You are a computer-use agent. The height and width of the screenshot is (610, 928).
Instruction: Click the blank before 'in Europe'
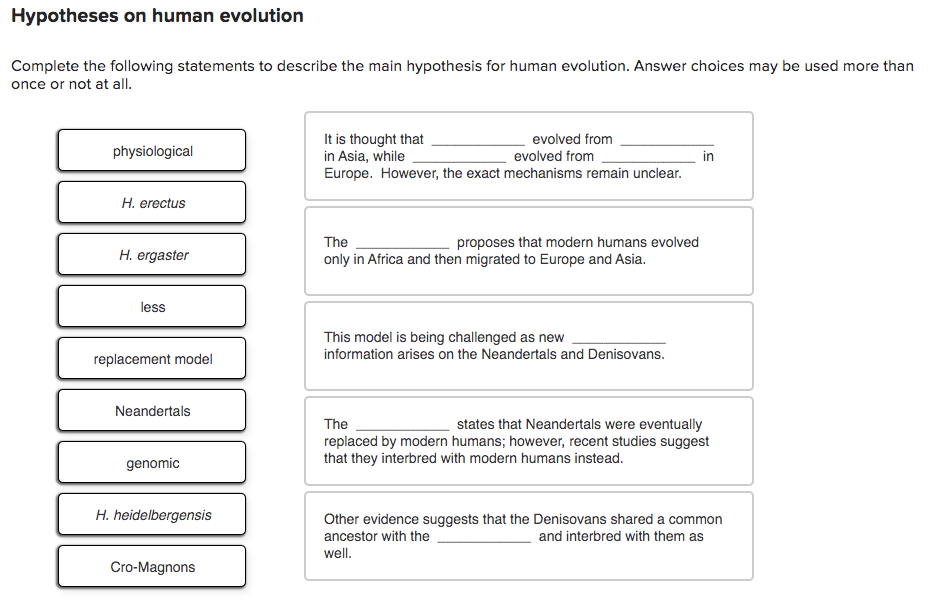[648, 156]
